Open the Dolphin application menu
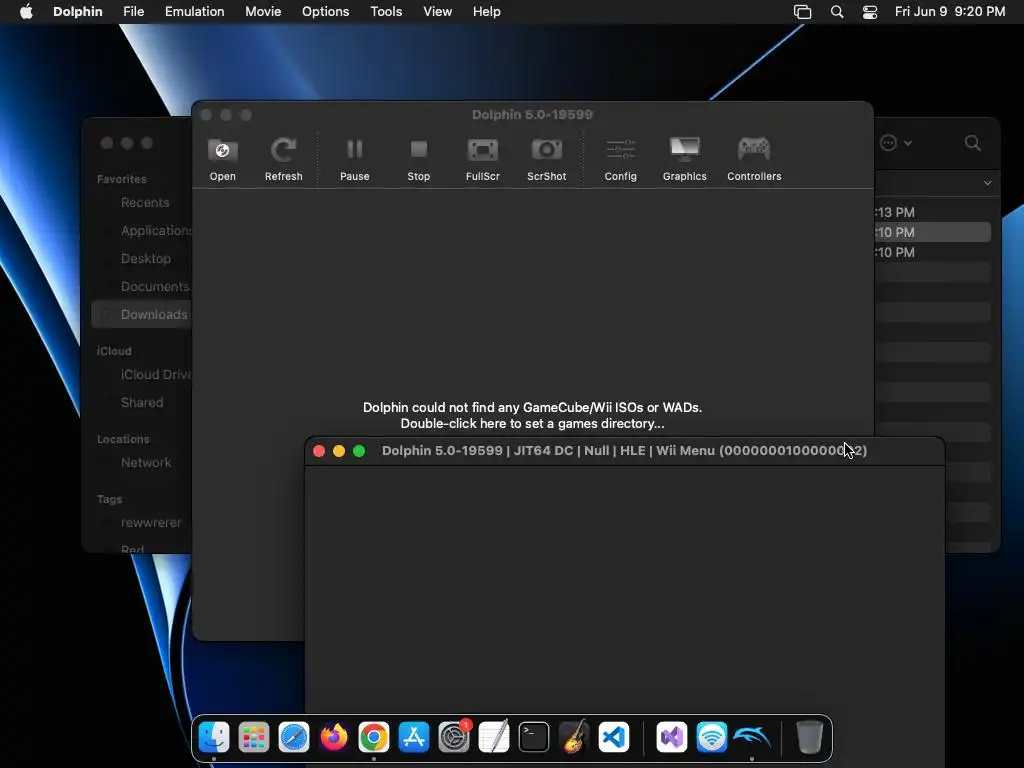The image size is (1024, 768). (78, 12)
